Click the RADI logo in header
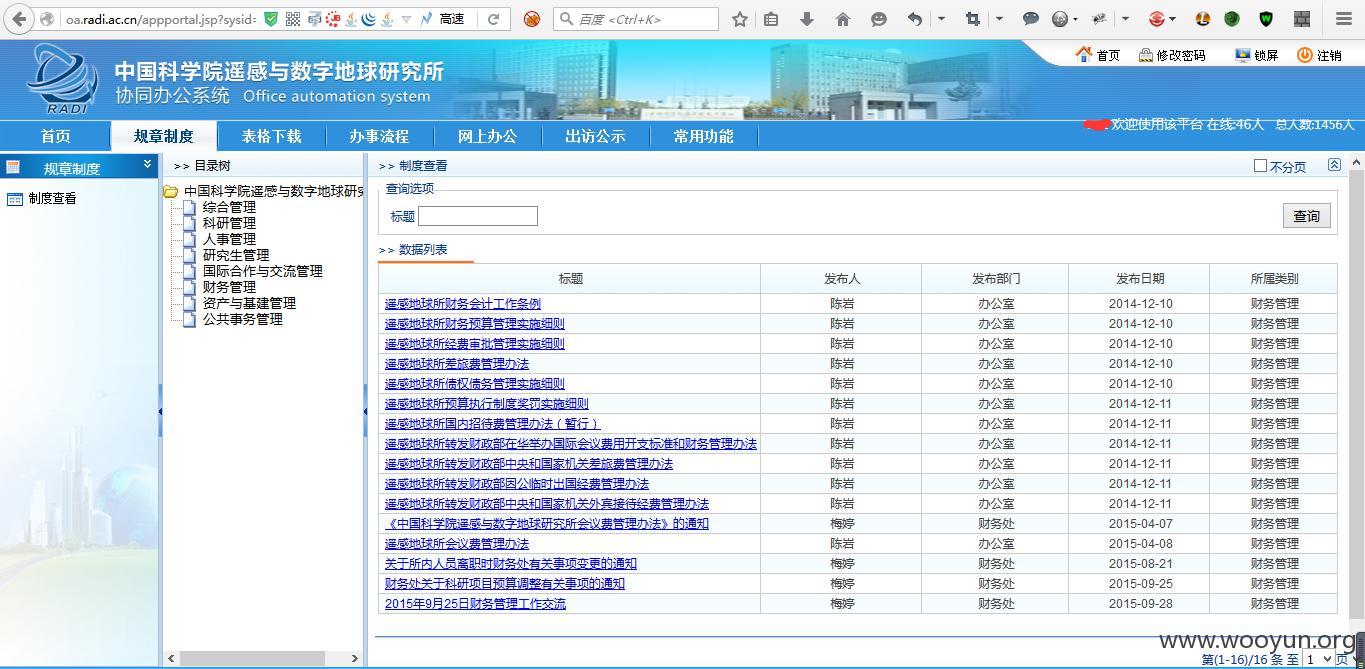The image size is (1365, 669). (64, 78)
